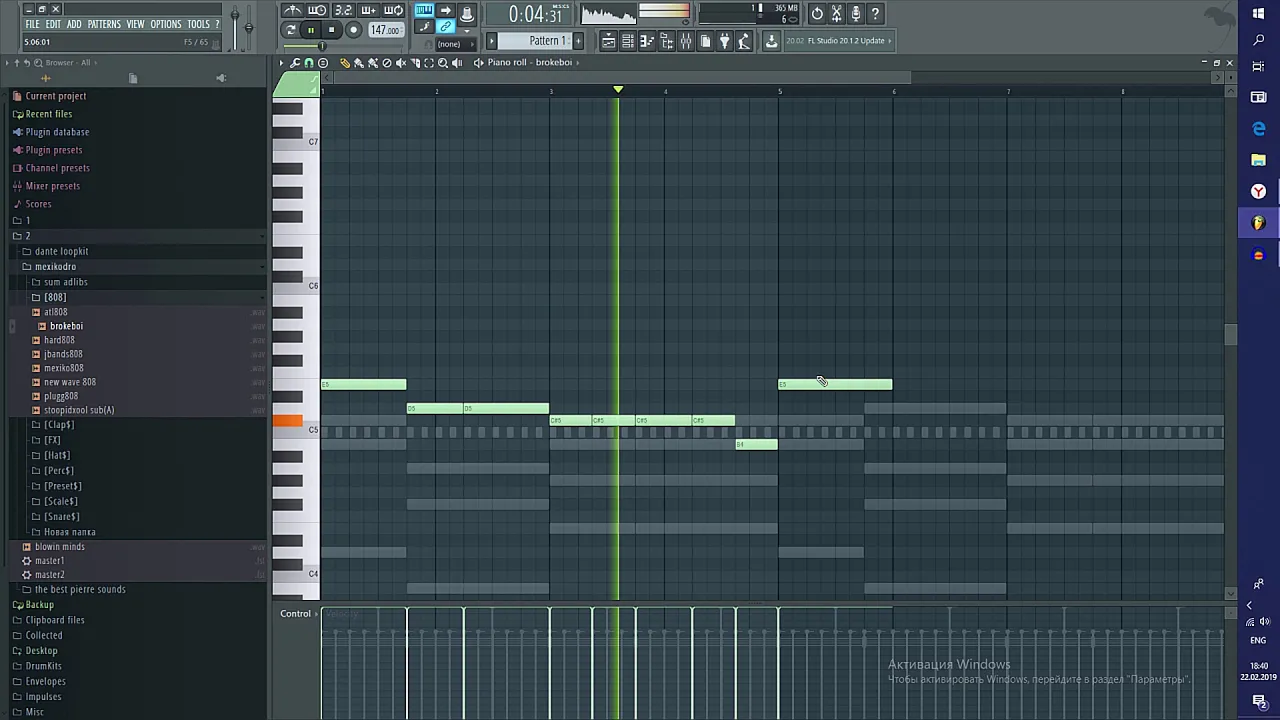Open the OPTIONS menu
Image resolution: width=1280 pixels, height=720 pixels.
tap(166, 24)
